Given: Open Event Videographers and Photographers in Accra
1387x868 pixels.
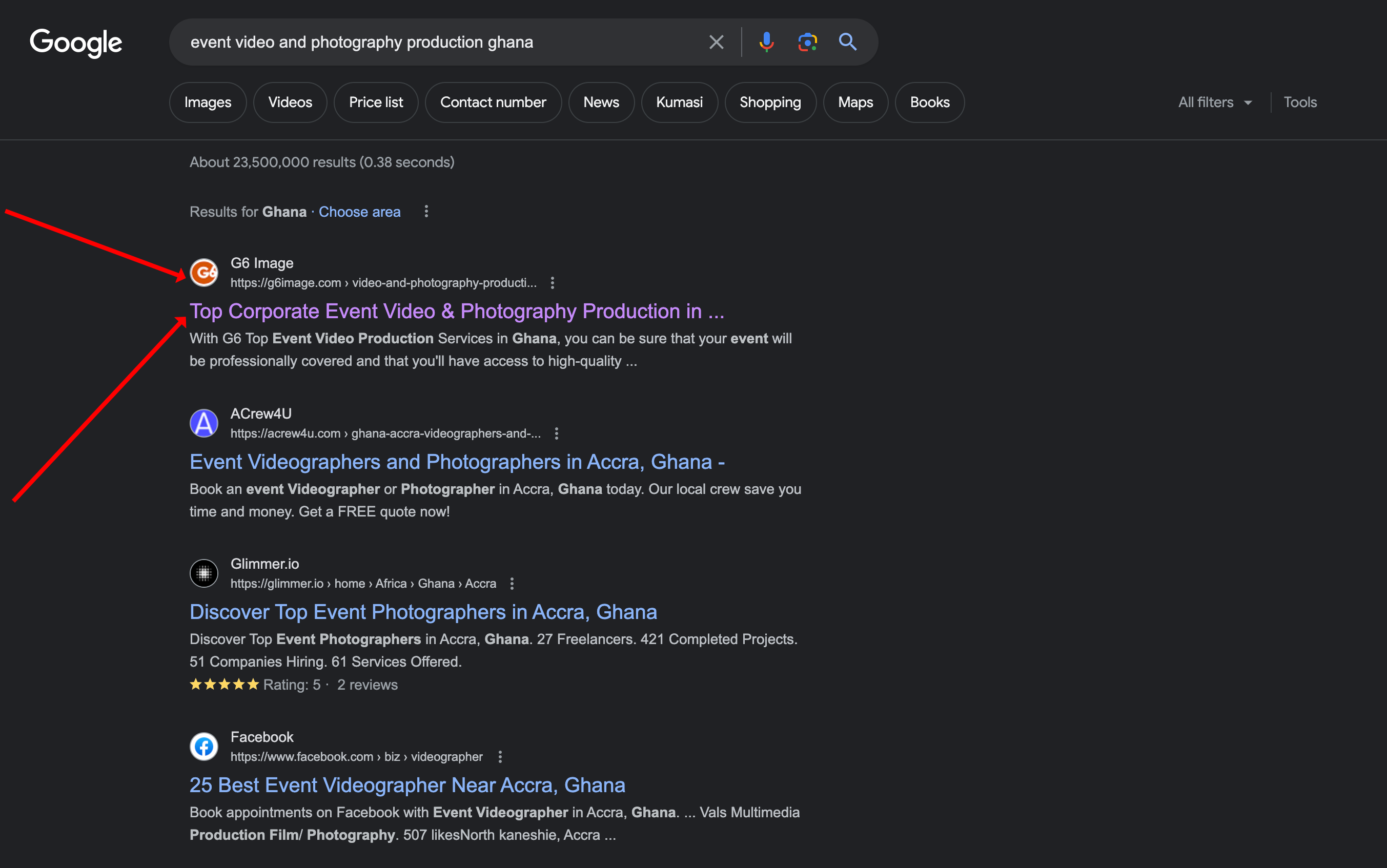Looking at the screenshot, I should pos(457,462).
